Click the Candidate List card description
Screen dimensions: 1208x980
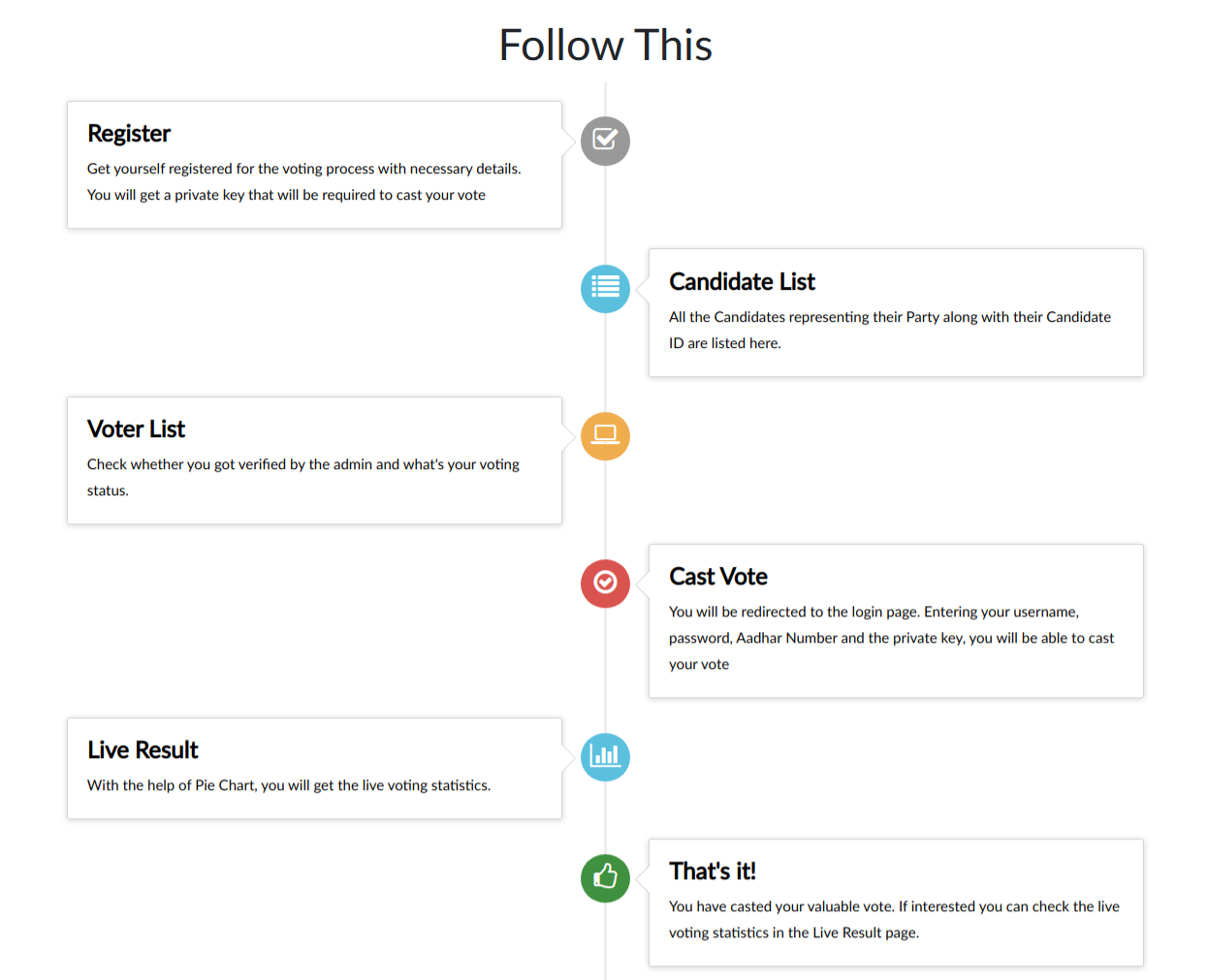click(889, 330)
